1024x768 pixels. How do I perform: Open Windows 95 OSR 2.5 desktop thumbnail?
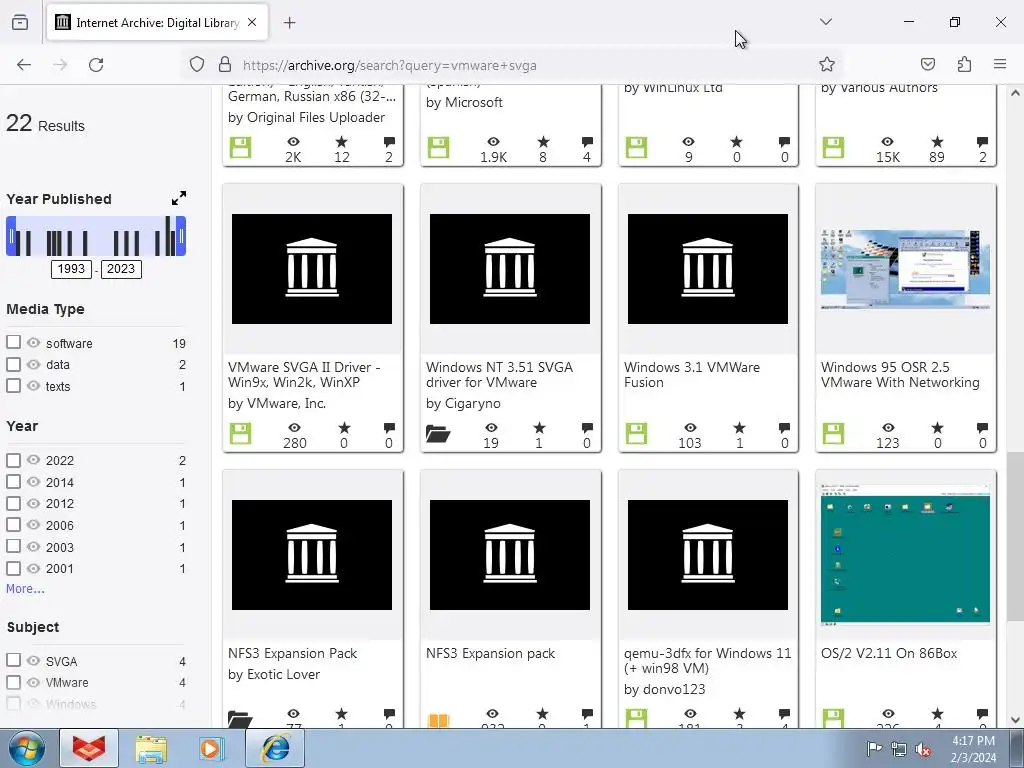click(905, 269)
